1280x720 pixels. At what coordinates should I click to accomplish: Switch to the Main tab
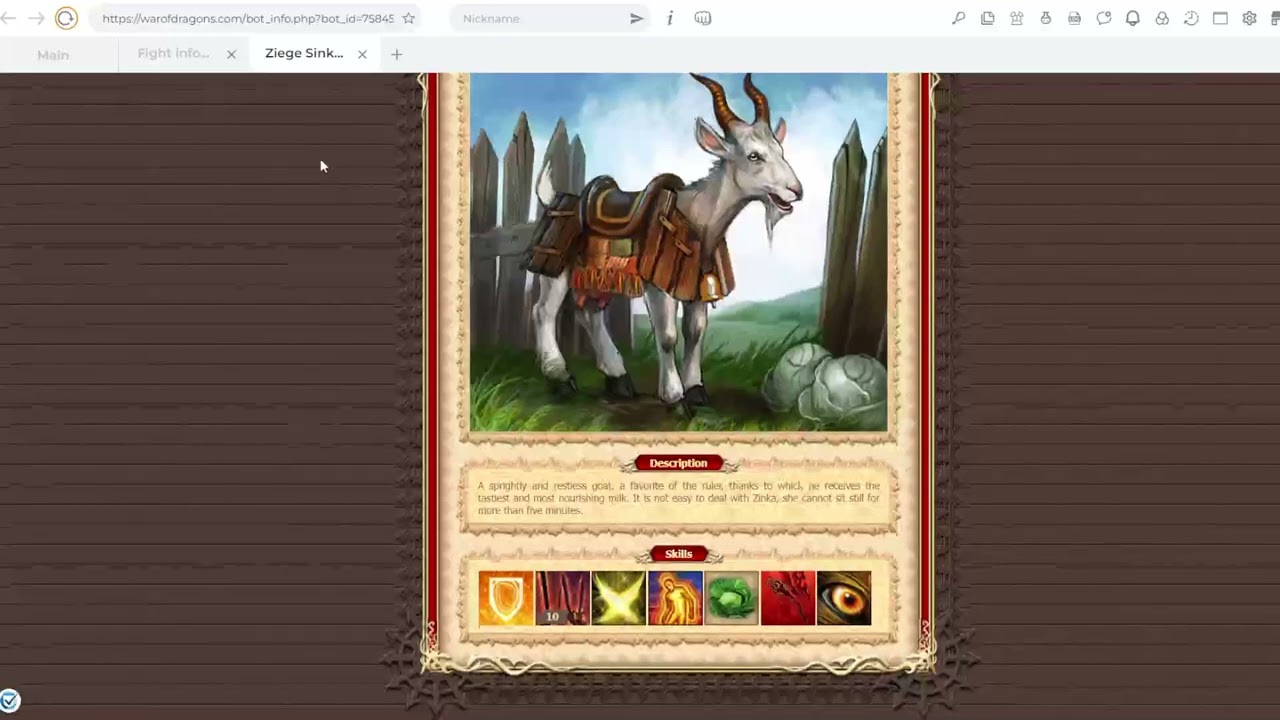tap(53, 54)
